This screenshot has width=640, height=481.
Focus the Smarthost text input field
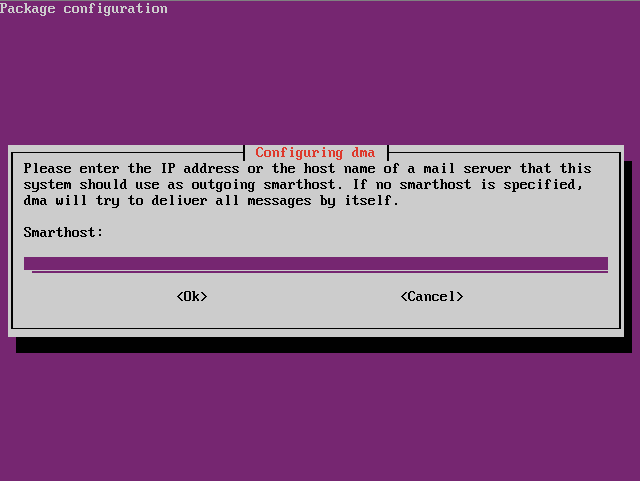tap(316, 264)
